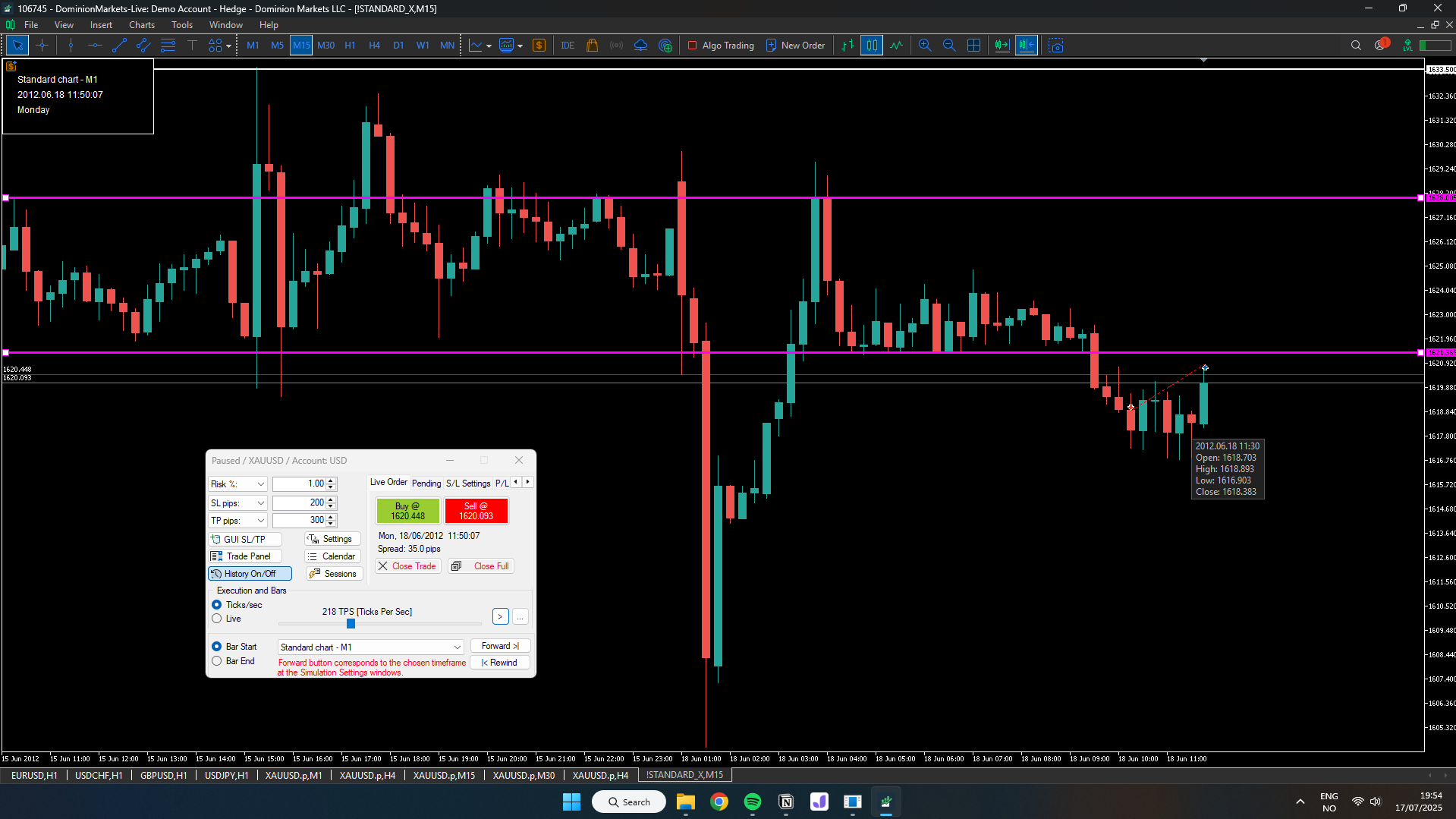
Task: Click the ticks per second slider handle
Action: tap(351, 623)
